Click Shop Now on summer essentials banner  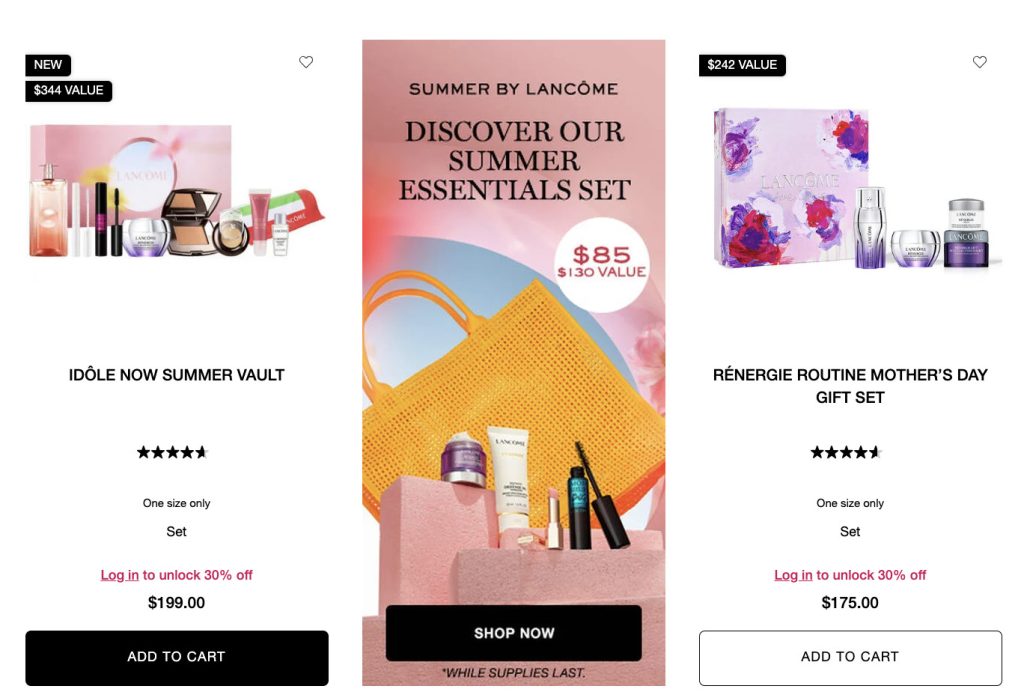click(514, 633)
